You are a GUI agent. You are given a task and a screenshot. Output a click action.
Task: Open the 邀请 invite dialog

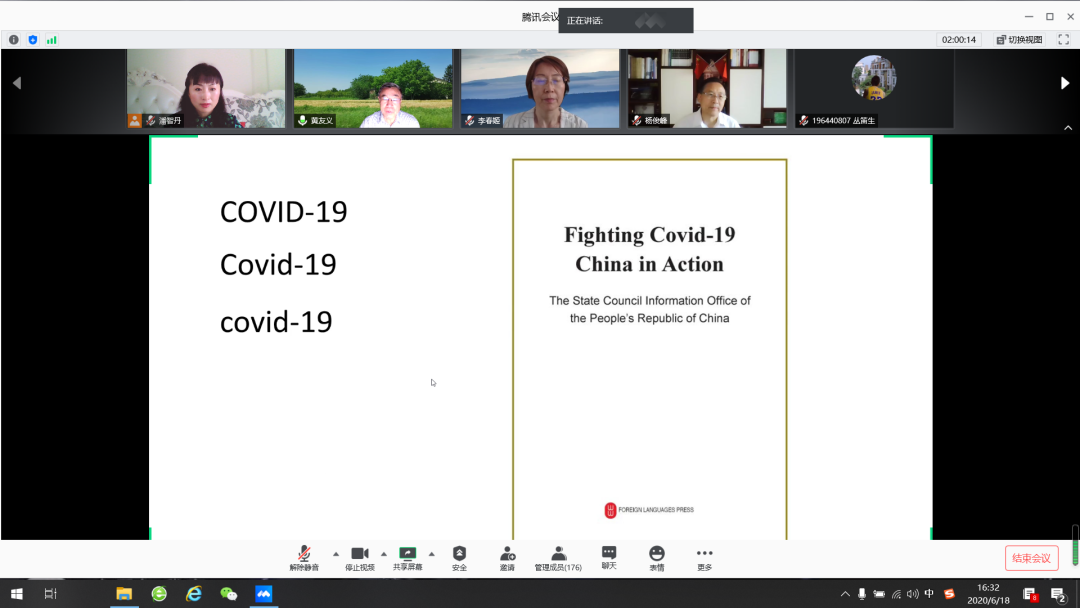click(x=507, y=557)
